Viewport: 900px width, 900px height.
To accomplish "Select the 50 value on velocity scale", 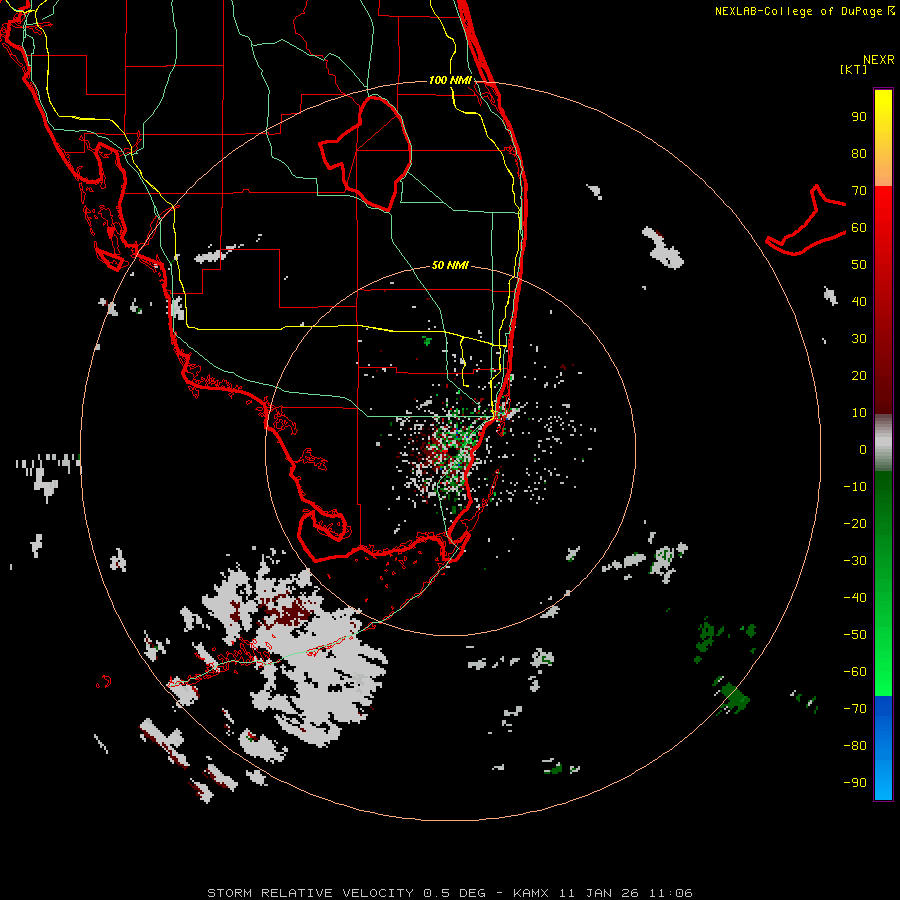I will click(859, 265).
